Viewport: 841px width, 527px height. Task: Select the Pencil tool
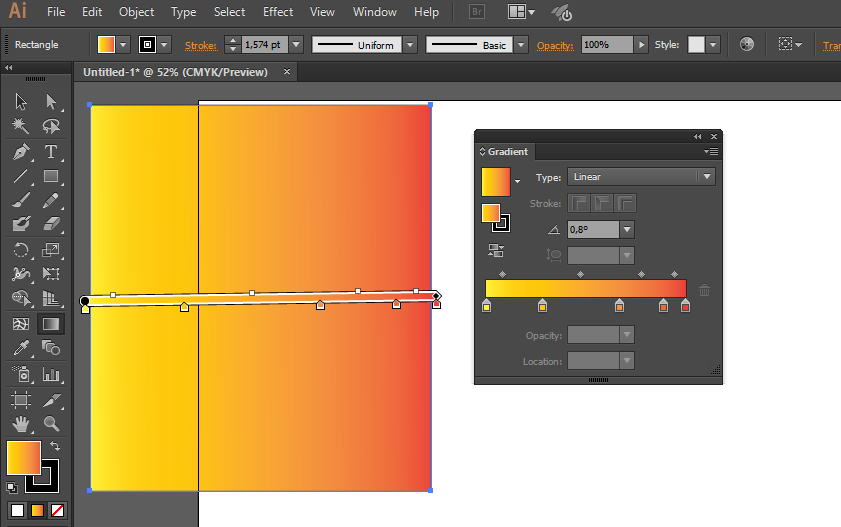point(51,200)
